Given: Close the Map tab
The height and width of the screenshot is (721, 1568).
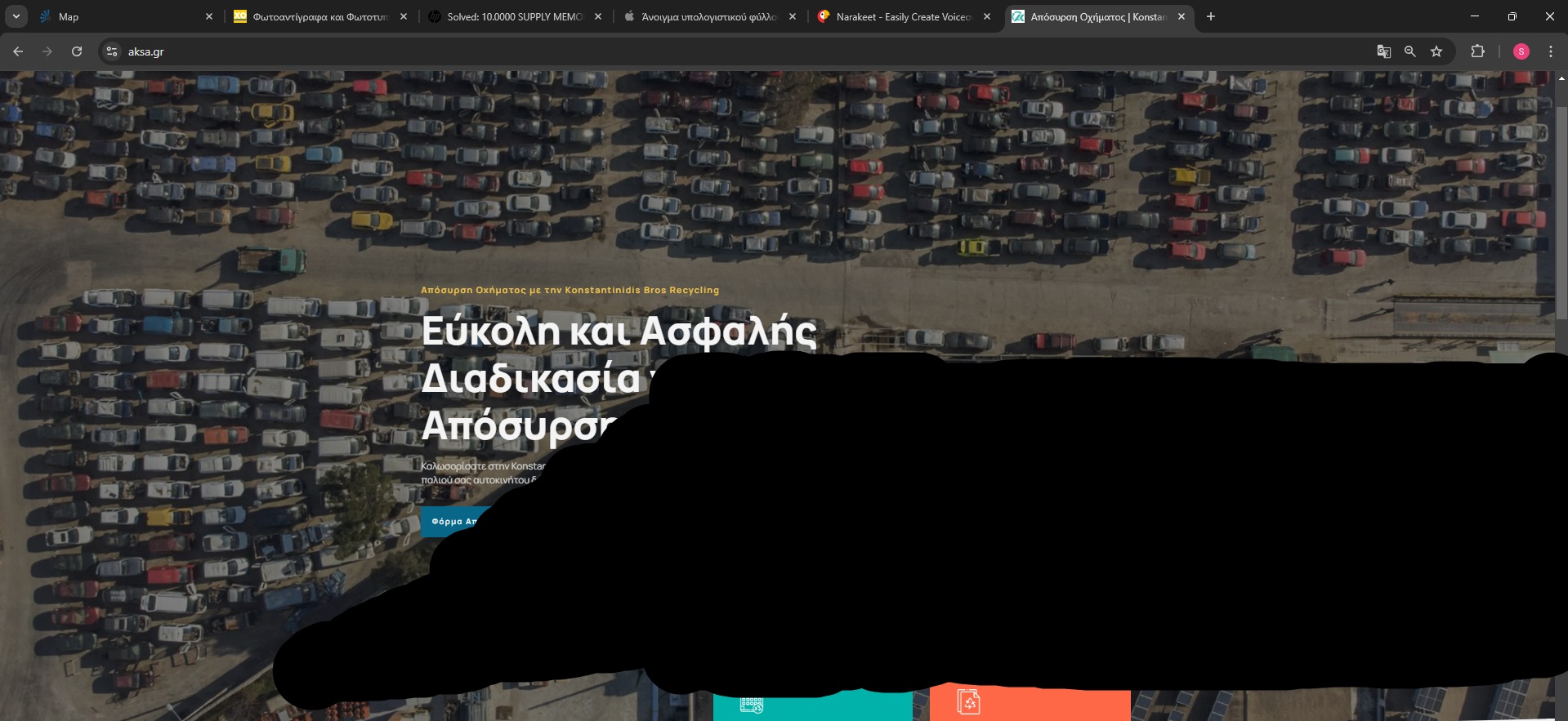Looking at the screenshot, I should [x=209, y=16].
